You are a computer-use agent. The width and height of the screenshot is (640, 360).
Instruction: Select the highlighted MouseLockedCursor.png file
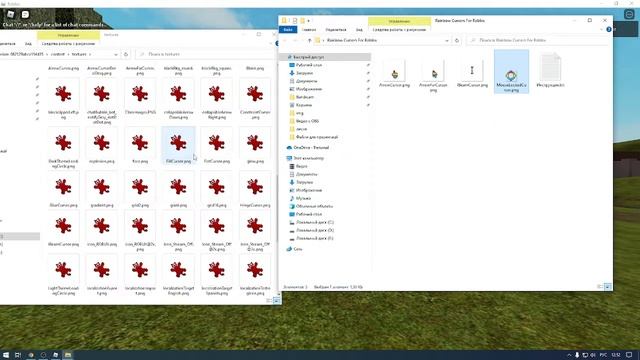[x=511, y=72]
